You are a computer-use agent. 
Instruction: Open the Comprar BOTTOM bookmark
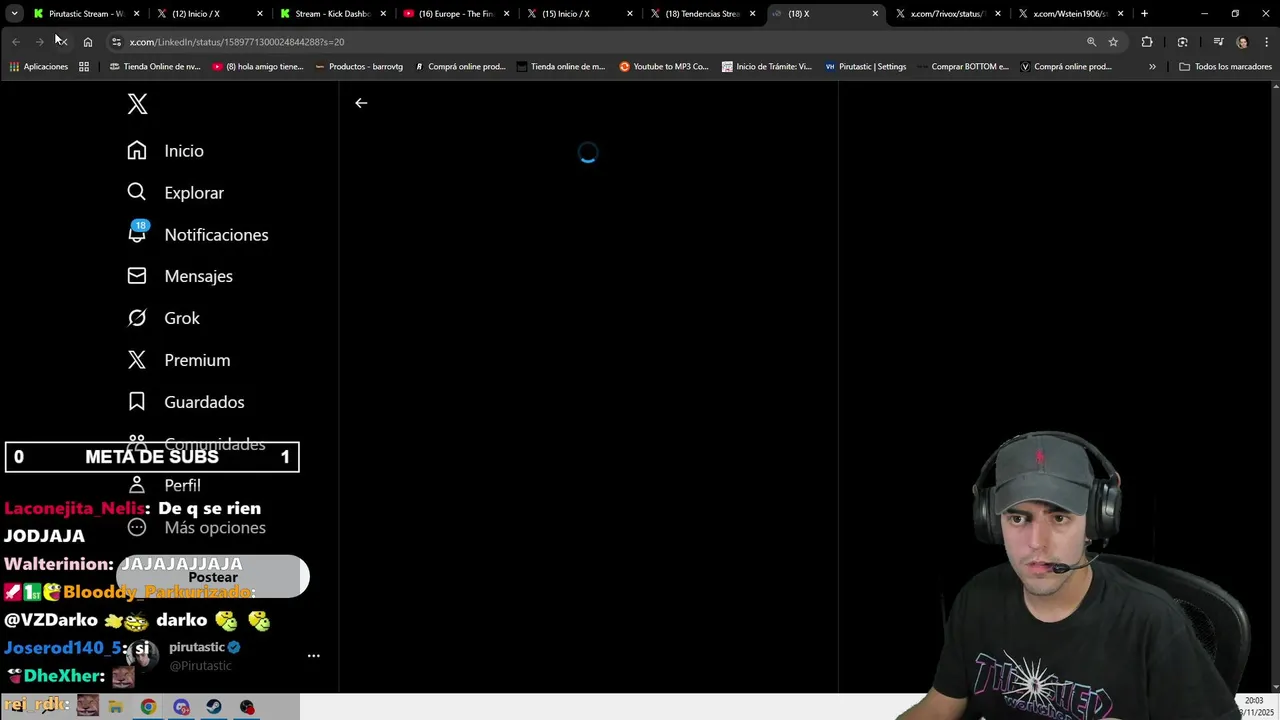962,67
